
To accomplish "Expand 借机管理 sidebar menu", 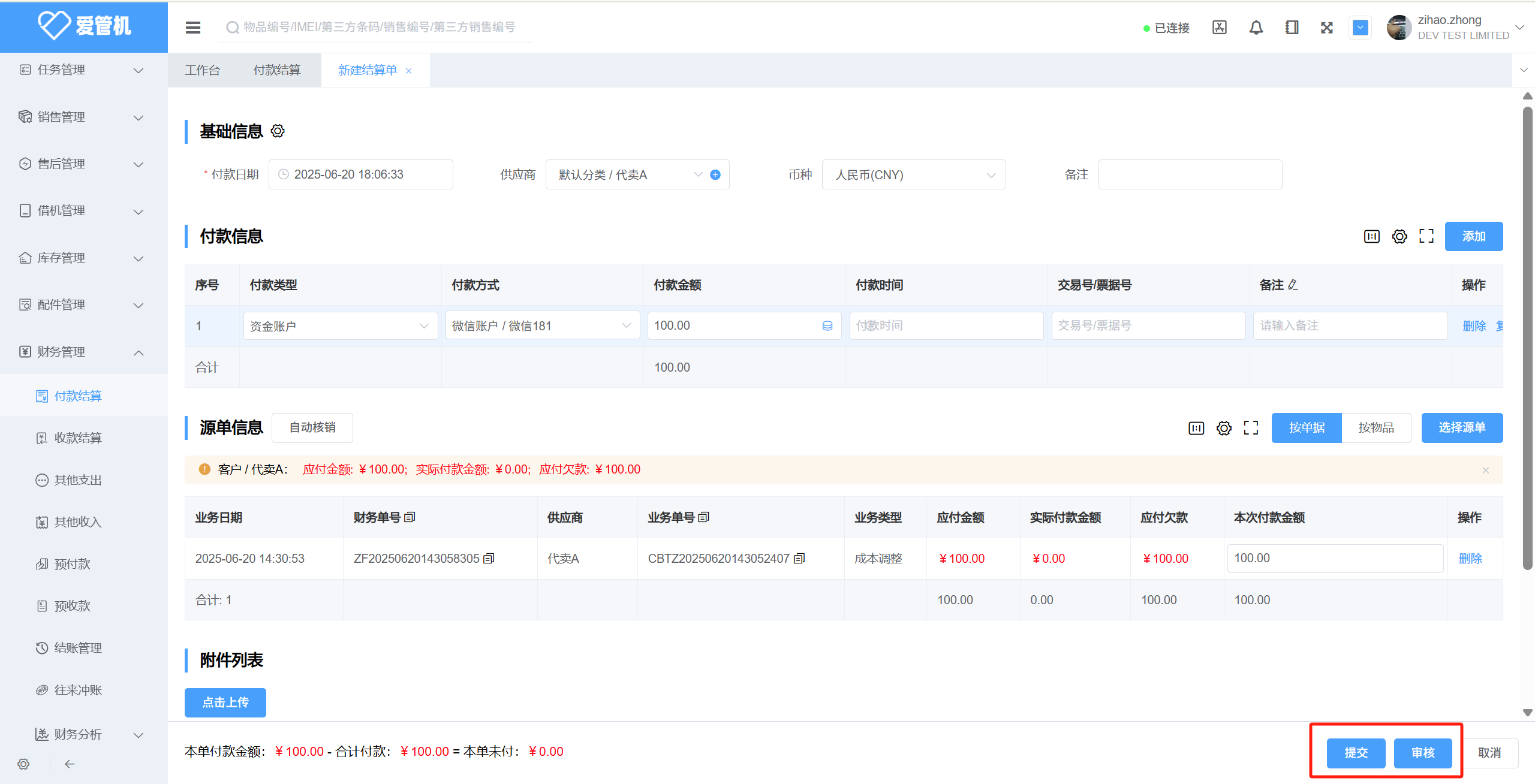I will pos(84,211).
